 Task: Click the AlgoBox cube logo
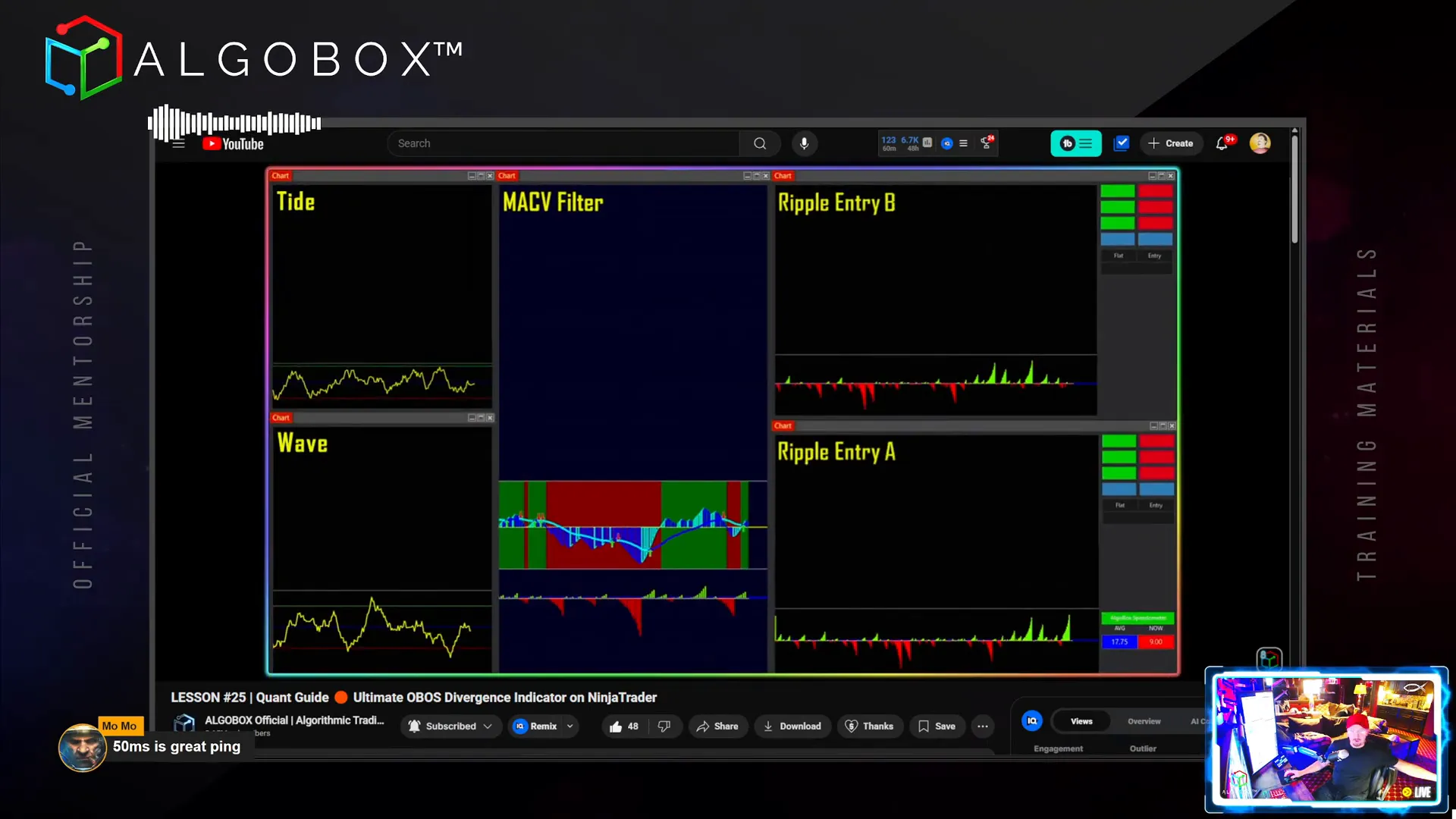coord(83,58)
